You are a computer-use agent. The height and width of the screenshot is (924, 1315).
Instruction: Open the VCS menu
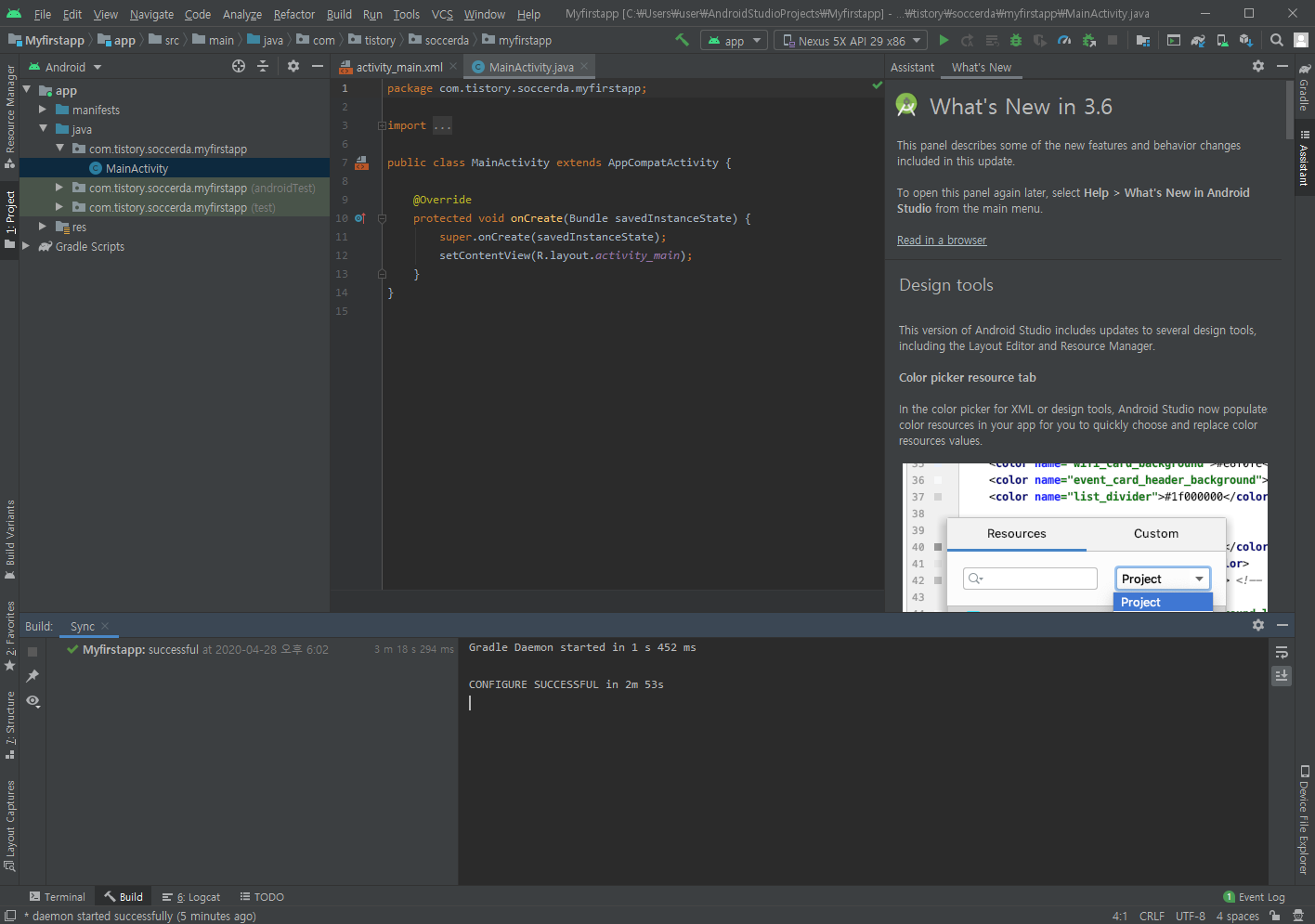(x=442, y=14)
